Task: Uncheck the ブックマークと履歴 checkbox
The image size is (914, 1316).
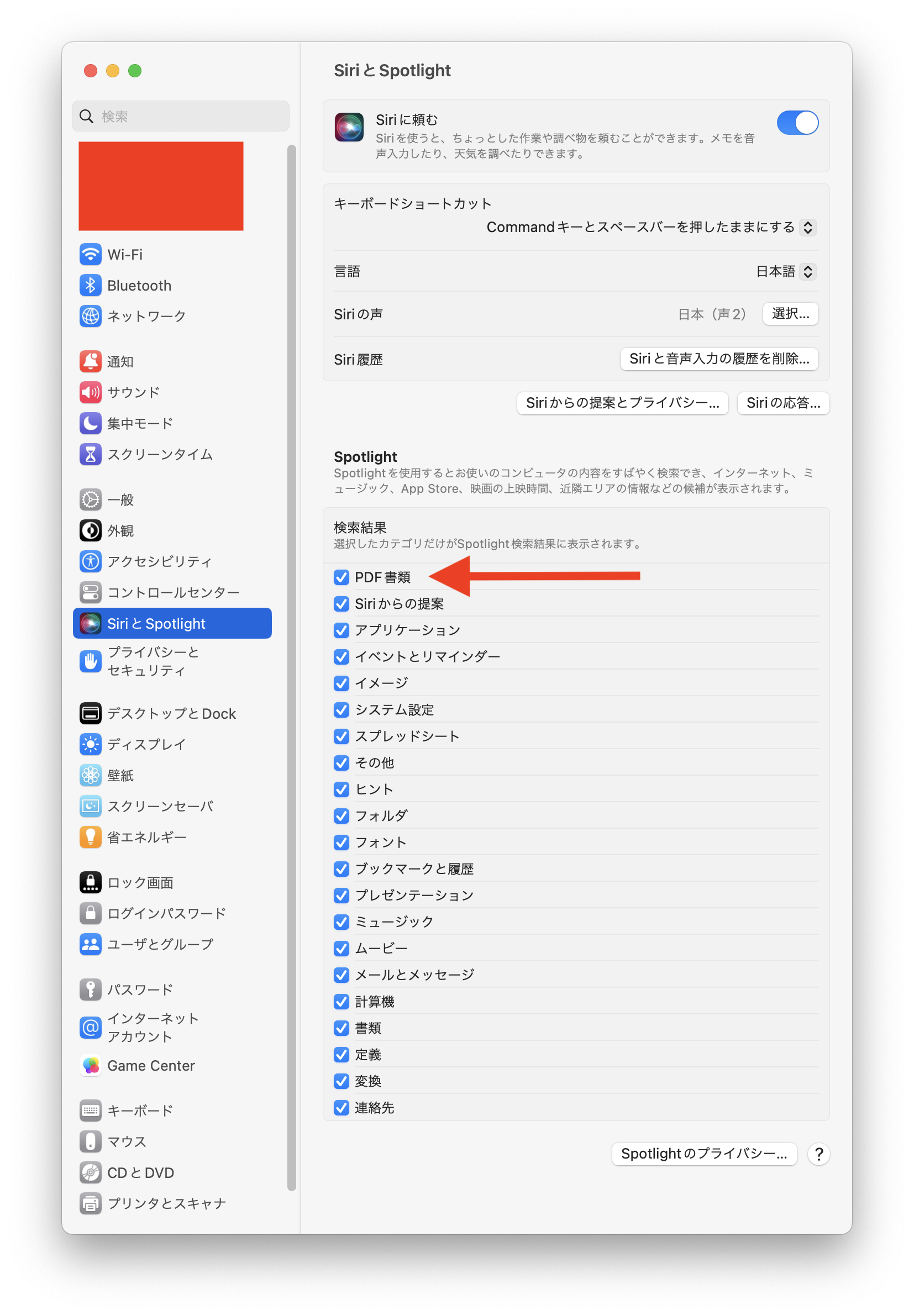Action: (x=342, y=869)
